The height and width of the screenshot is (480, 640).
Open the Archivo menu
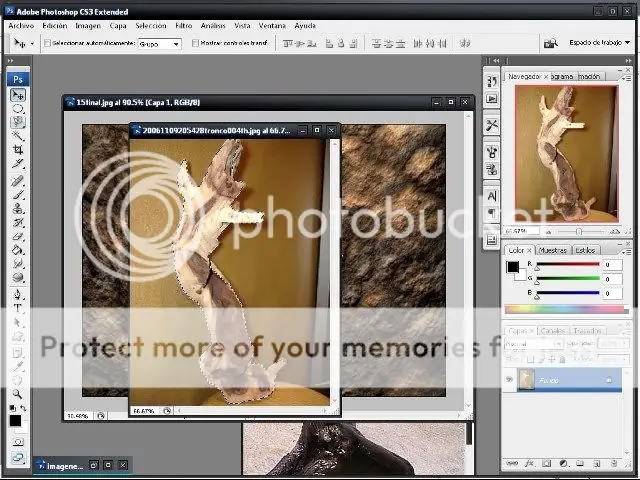[x=21, y=25]
